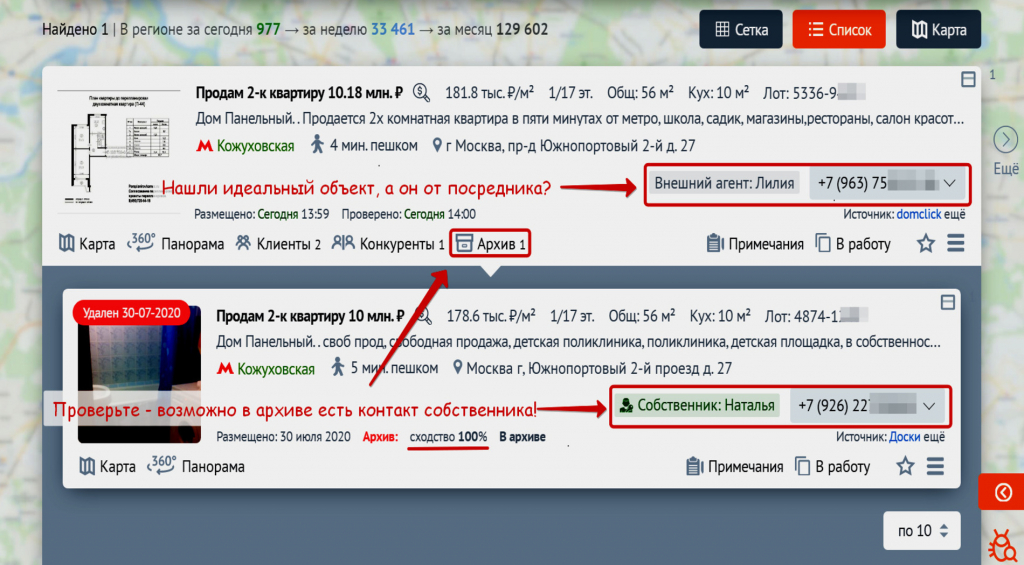Open Примечания for archived listing
Screen dimensions: 1024x565
click(735, 467)
